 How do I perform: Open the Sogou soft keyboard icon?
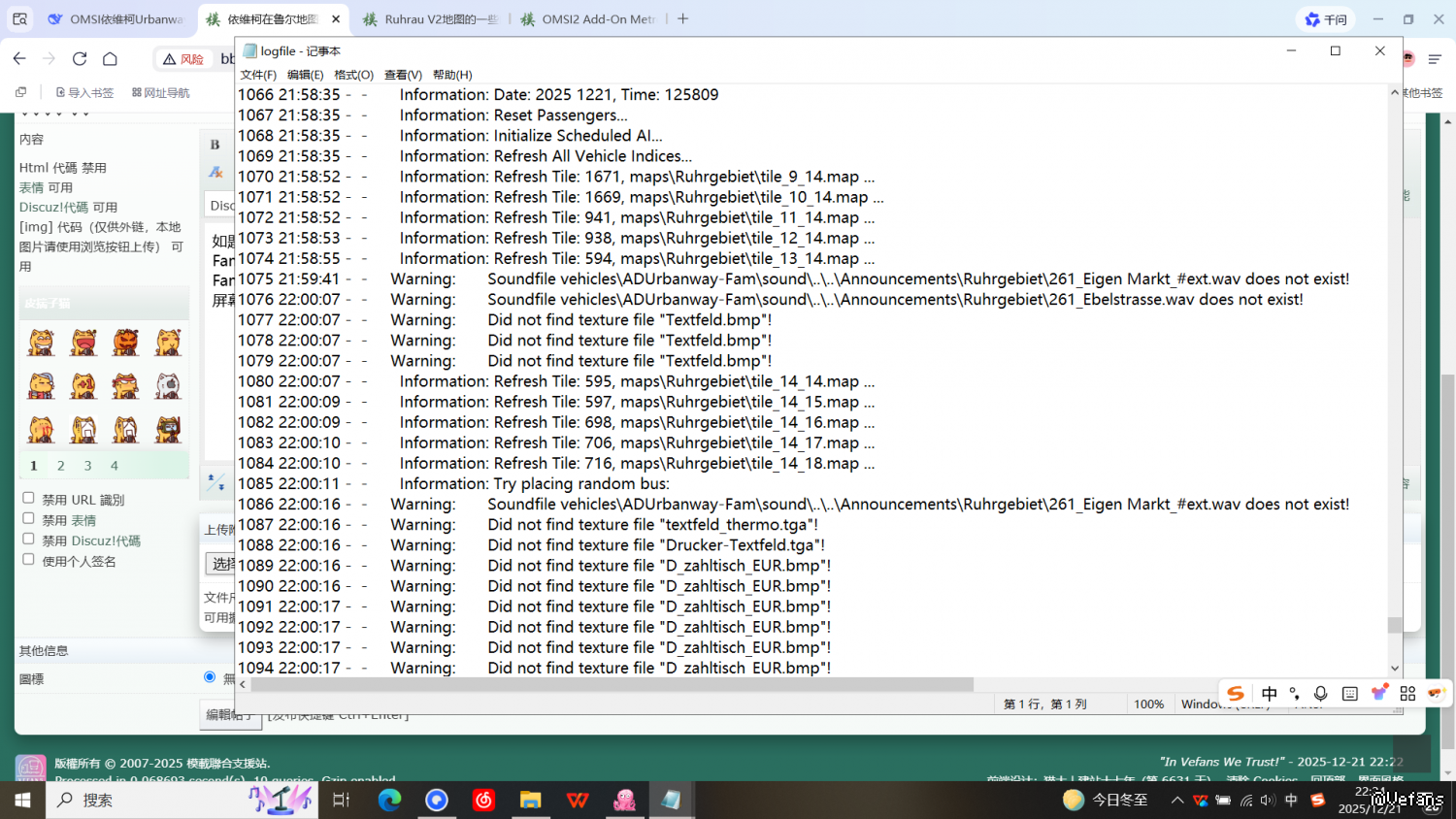click(1349, 693)
